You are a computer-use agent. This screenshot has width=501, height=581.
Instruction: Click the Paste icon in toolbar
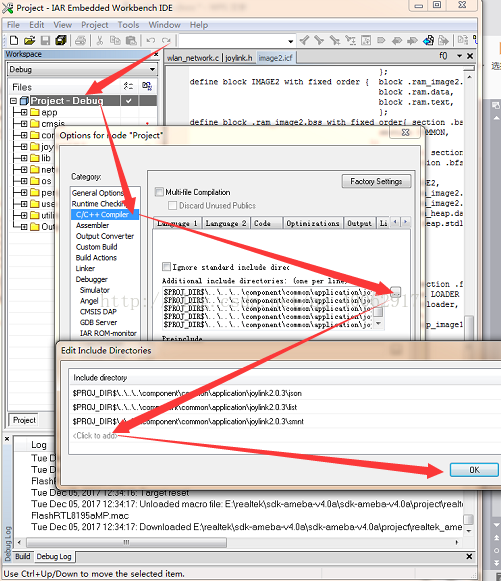131,40
